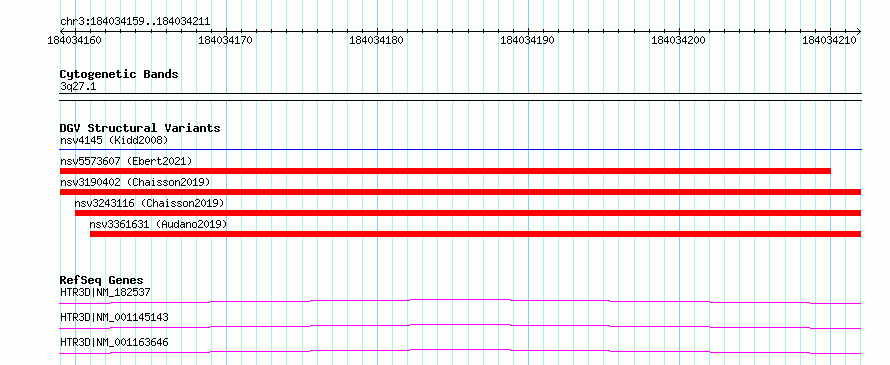
Task: Click the magenta line for HTR3D|NM_001145143
Action: point(460,326)
